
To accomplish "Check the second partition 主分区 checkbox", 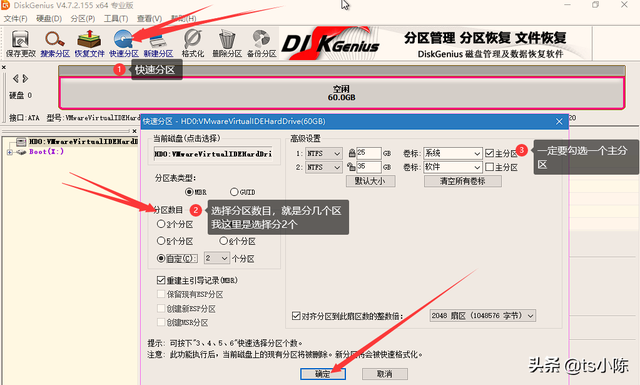I will (489, 167).
